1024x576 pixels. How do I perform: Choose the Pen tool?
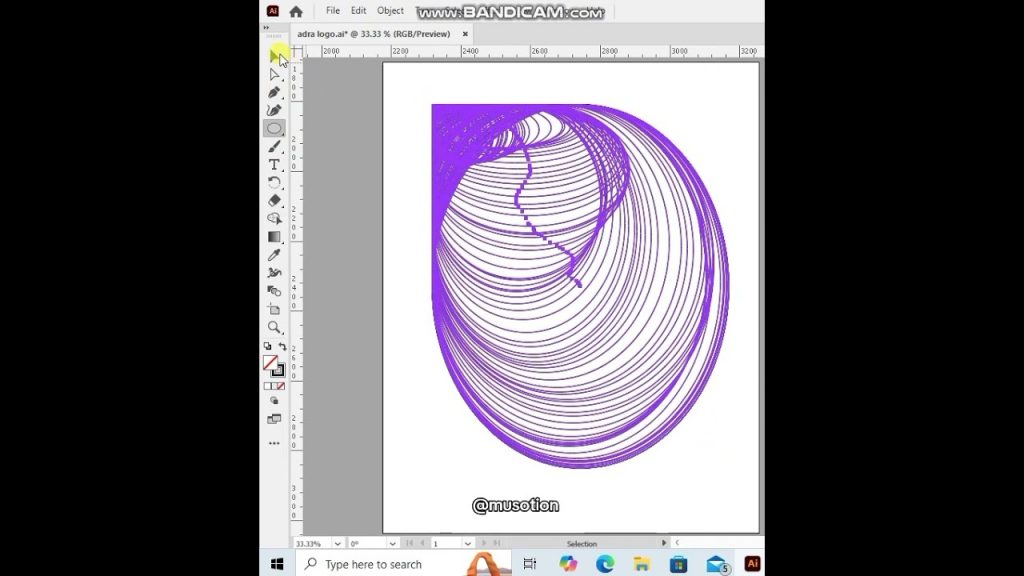pyautogui.click(x=275, y=91)
